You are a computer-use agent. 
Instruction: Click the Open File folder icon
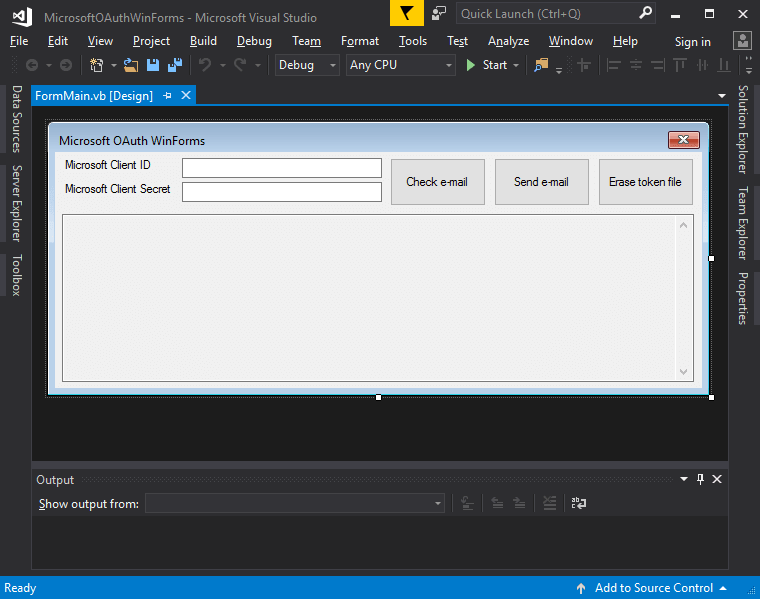131,65
